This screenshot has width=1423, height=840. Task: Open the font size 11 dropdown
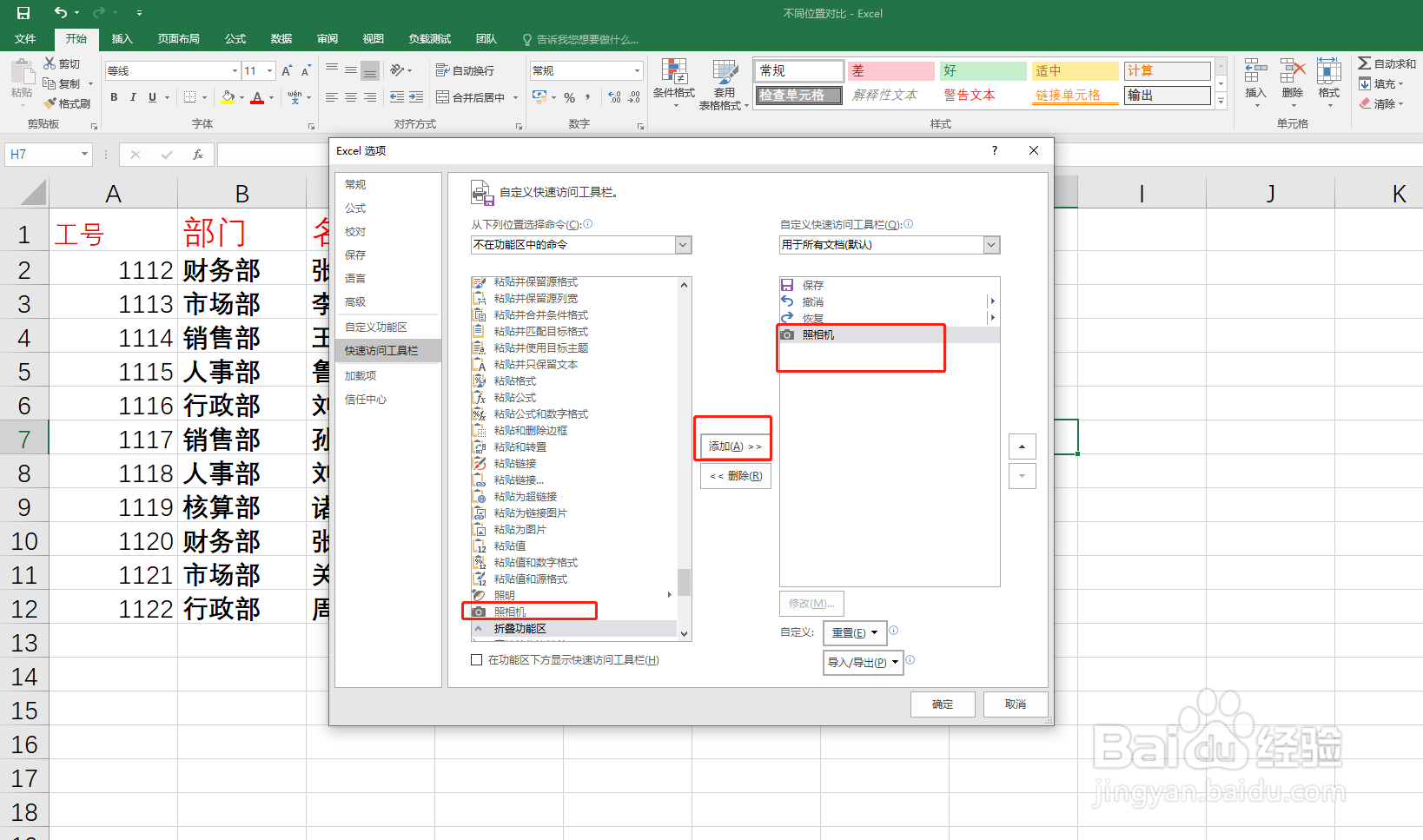tap(270, 70)
